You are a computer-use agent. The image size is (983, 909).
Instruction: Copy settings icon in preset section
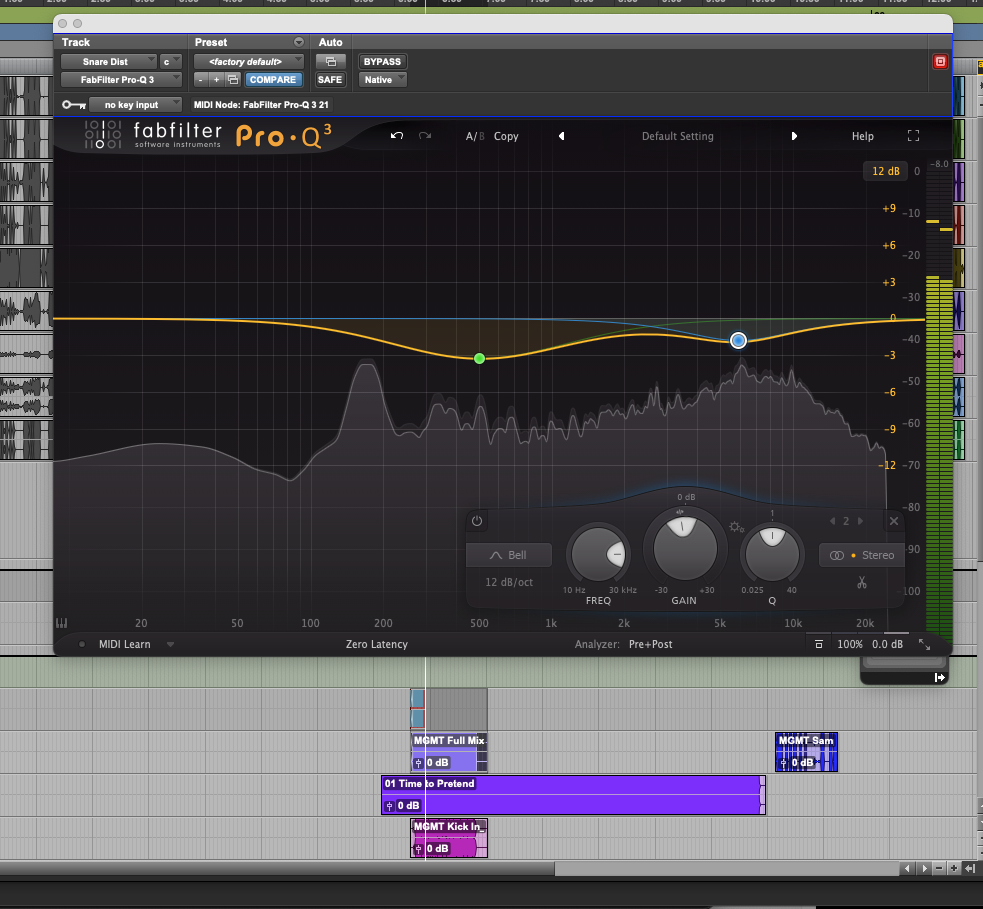233,80
